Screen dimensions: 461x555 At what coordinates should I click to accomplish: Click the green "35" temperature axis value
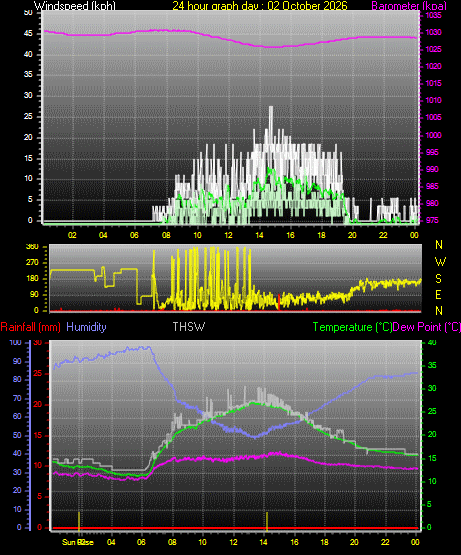(x=432, y=365)
